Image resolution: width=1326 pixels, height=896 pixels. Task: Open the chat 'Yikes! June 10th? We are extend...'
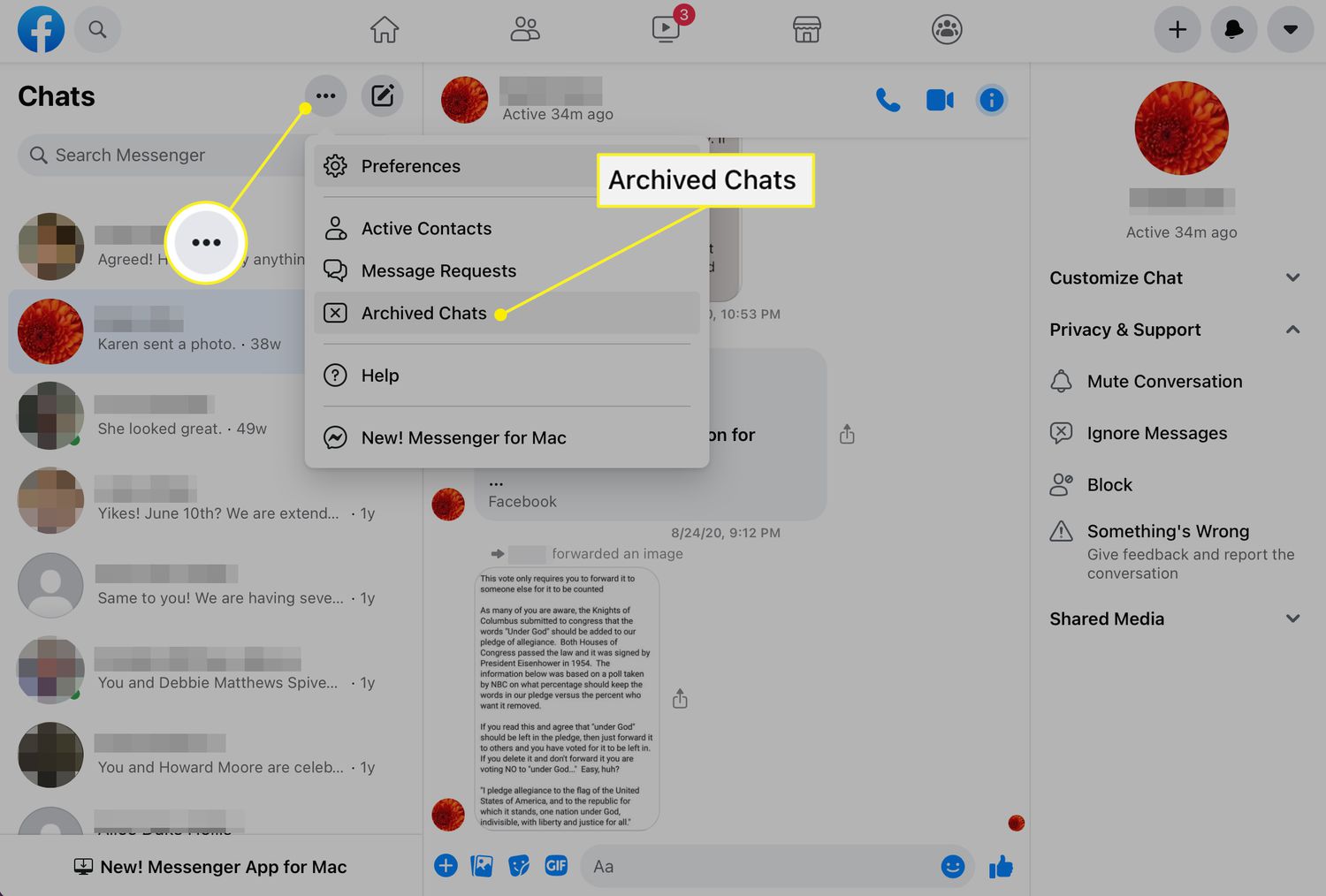[212, 501]
